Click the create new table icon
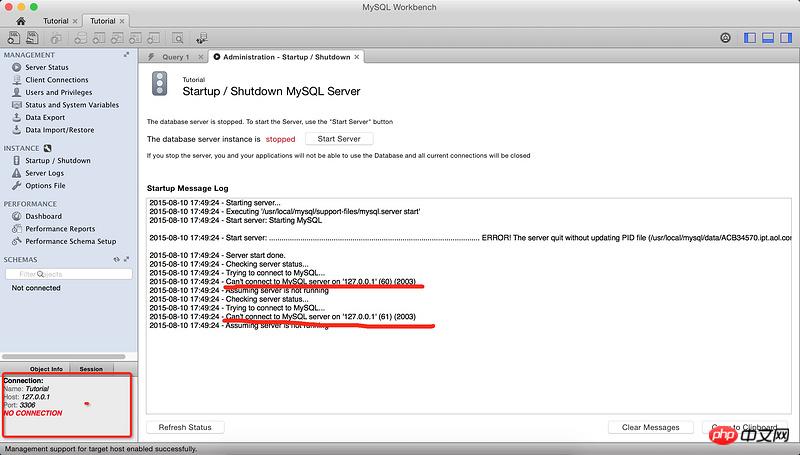 tap(99, 38)
